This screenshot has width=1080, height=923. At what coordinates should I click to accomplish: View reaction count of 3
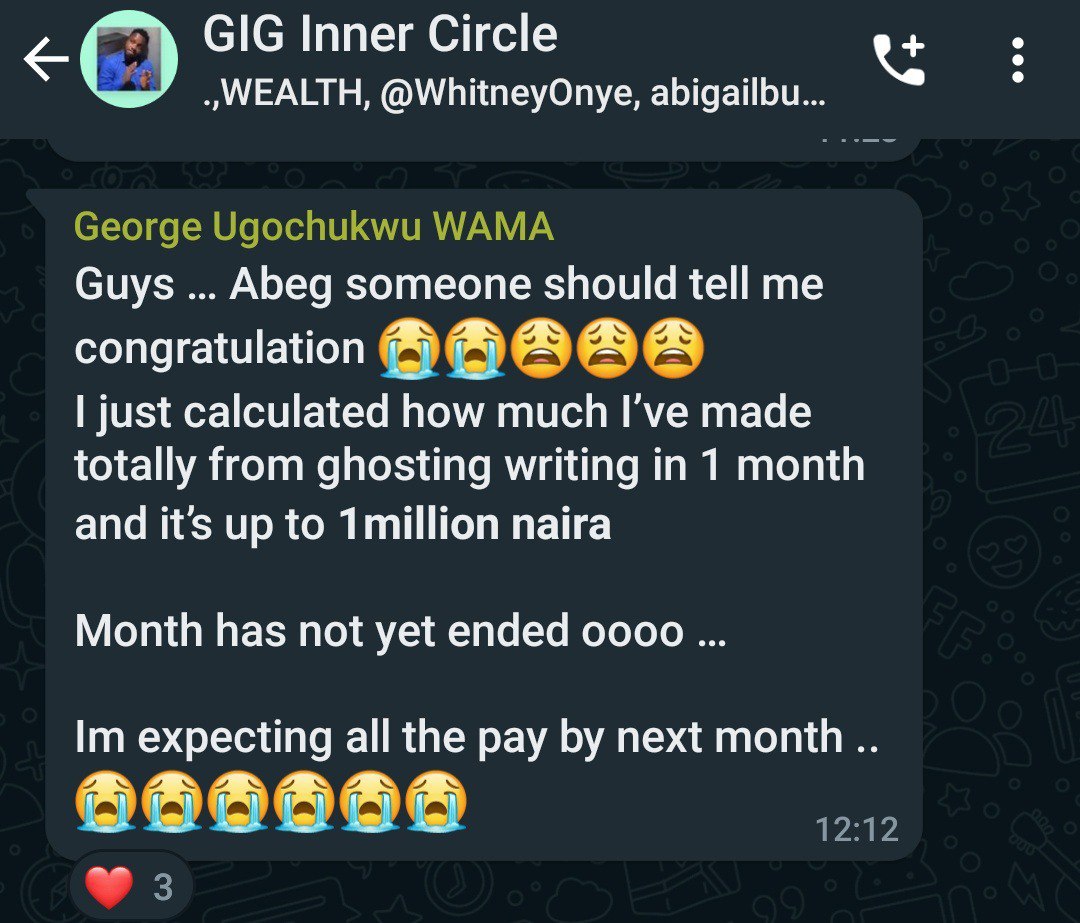click(x=163, y=887)
